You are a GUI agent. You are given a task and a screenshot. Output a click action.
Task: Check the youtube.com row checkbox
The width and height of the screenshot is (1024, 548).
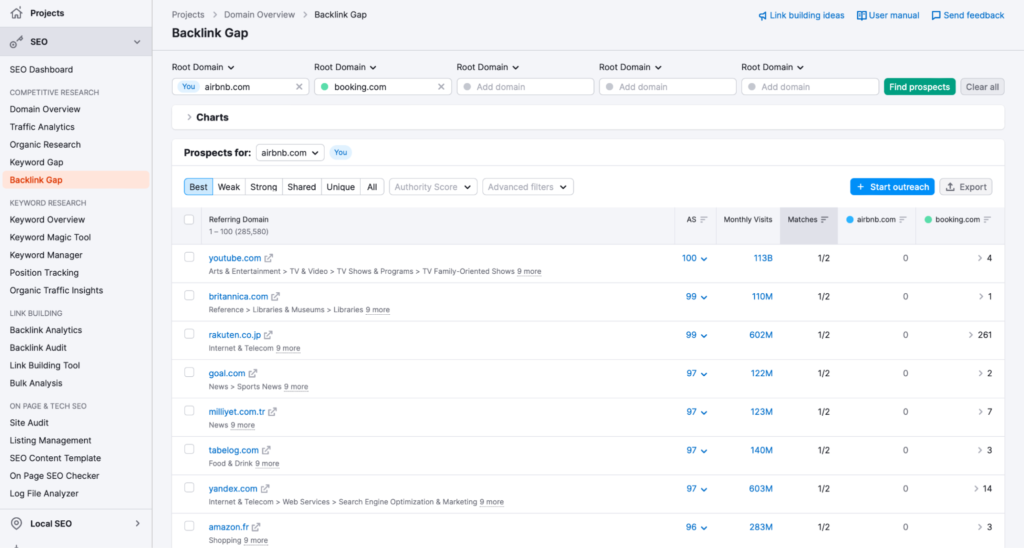(x=189, y=257)
